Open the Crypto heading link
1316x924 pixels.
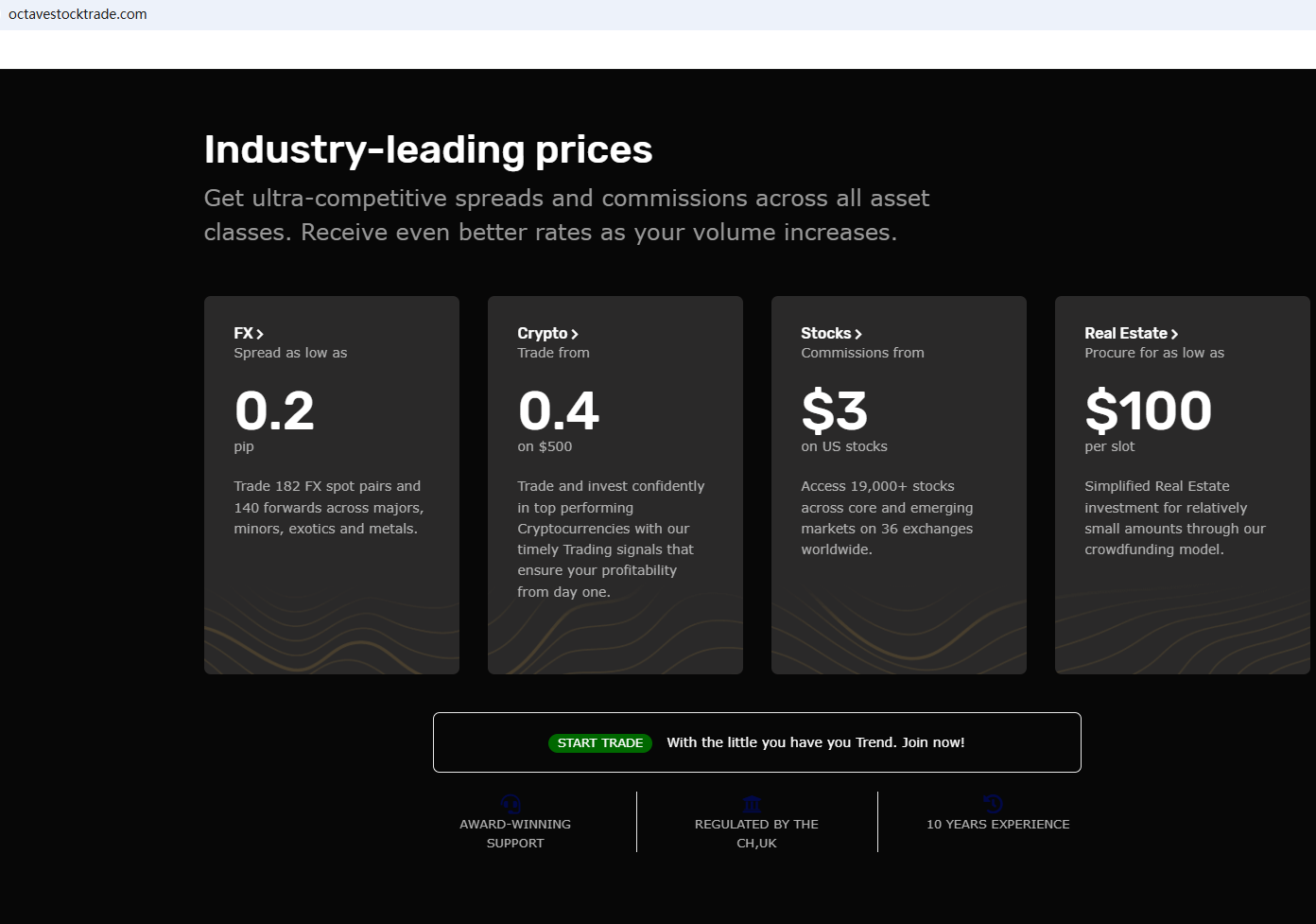click(x=542, y=333)
